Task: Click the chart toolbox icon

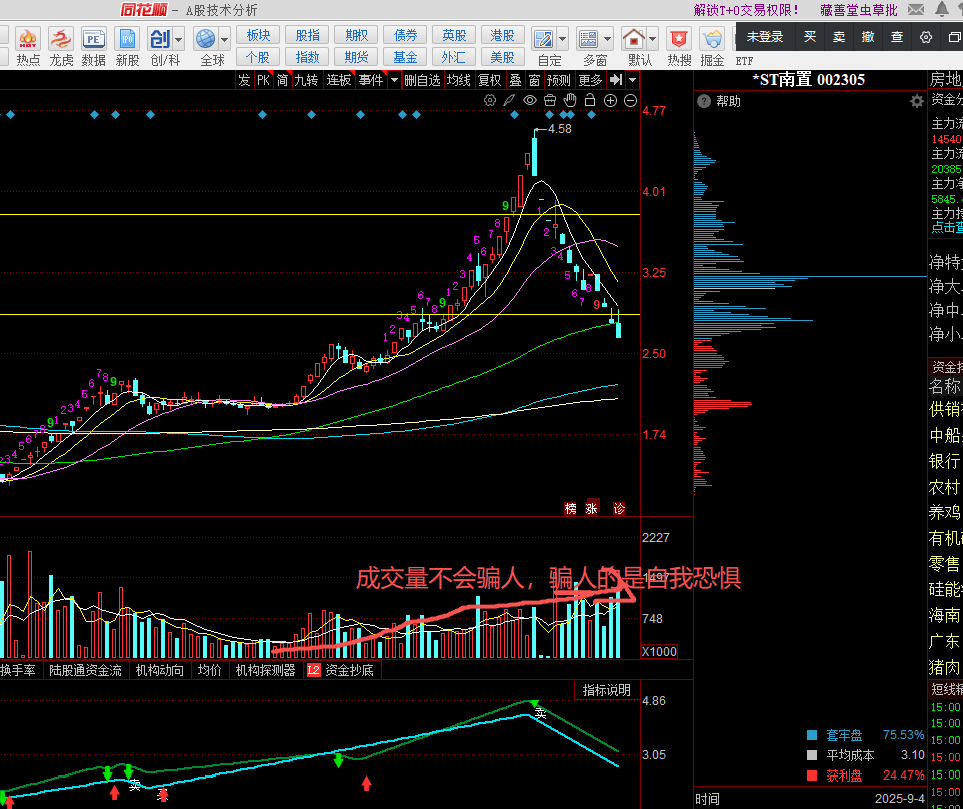Action: pyautogui.click(x=550, y=100)
